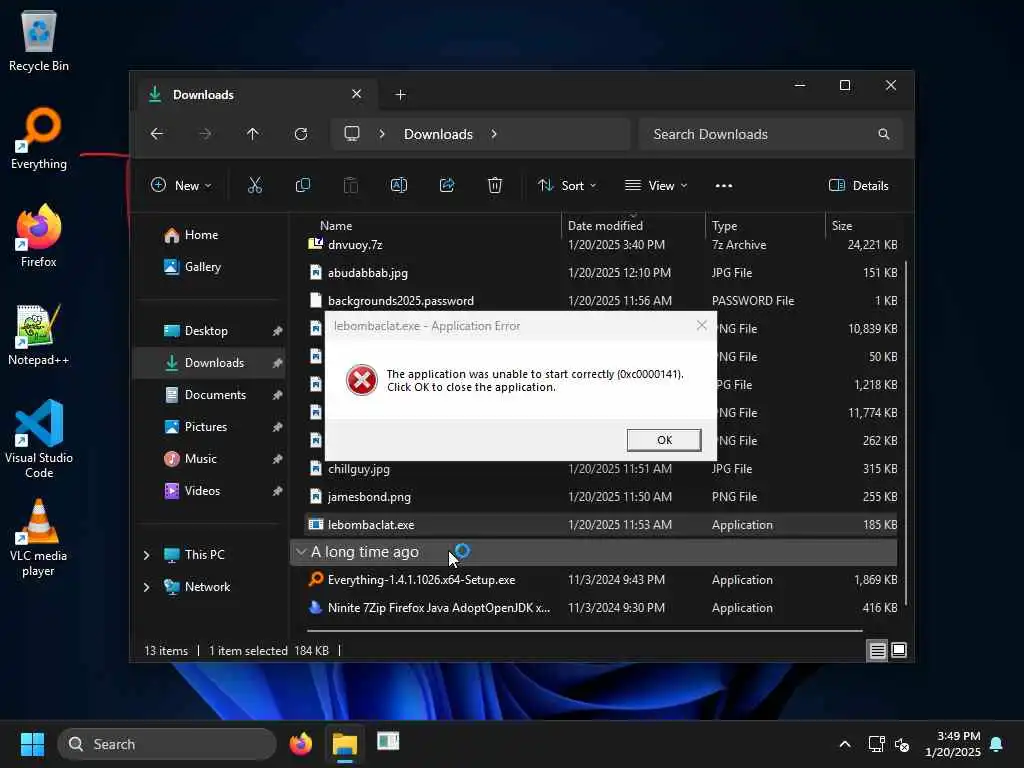Sort by Date modified column header
The width and height of the screenshot is (1024, 768).
click(605, 225)
